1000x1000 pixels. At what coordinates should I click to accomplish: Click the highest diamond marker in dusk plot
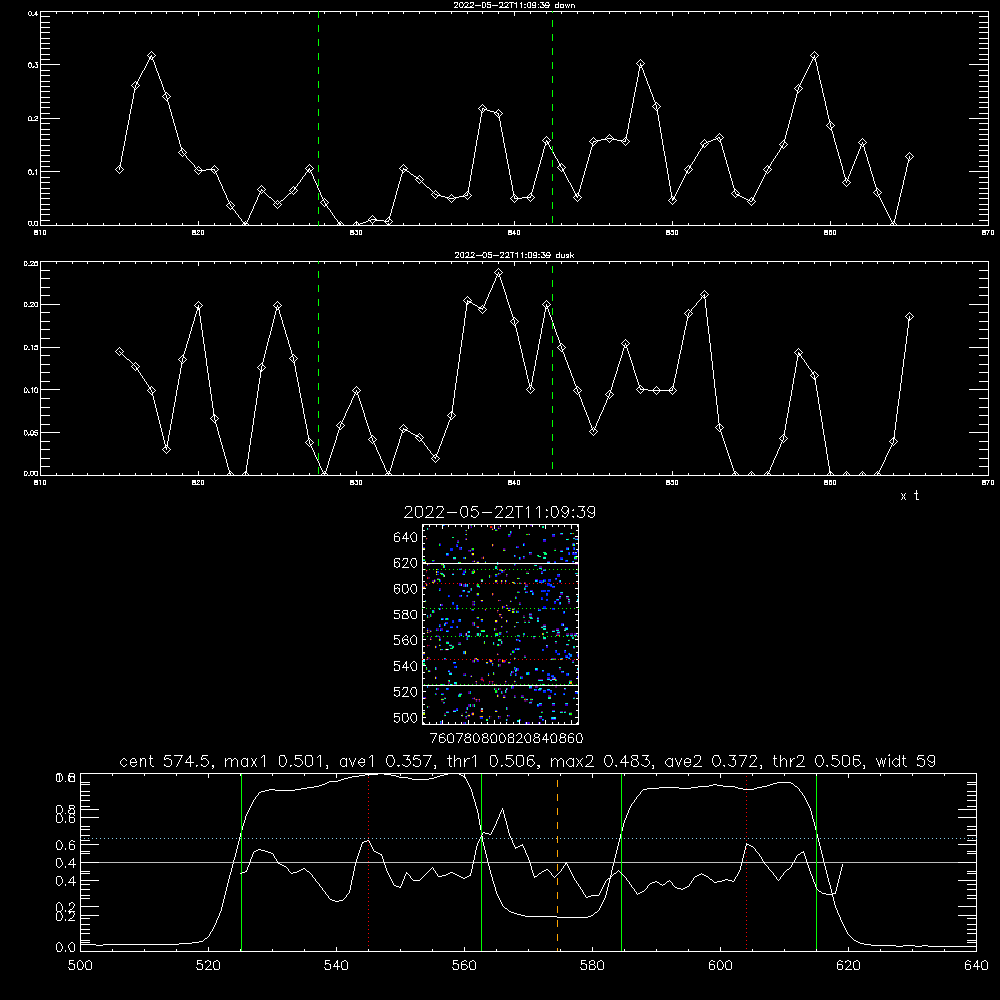pyautogui.click(x=499, y=273)
